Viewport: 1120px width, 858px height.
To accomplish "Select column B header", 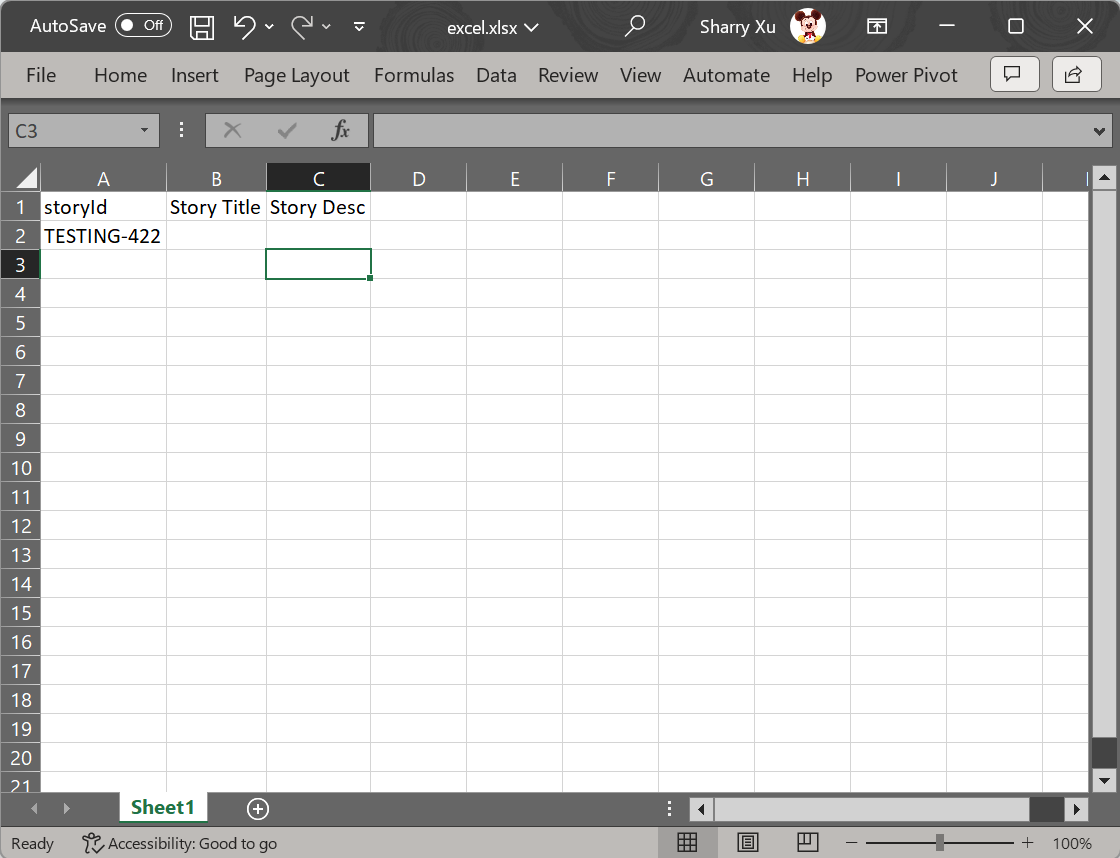I will [x=216, y=178].
